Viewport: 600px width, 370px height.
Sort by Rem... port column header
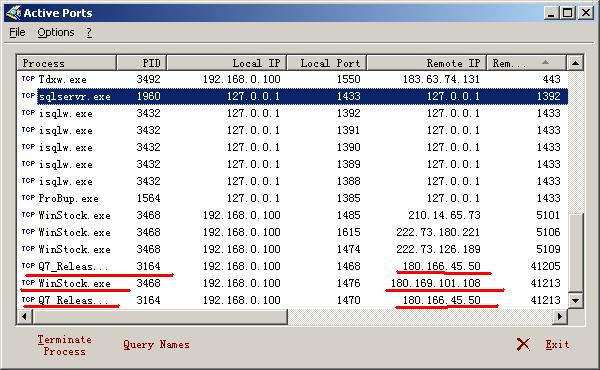tap(526, 63)
